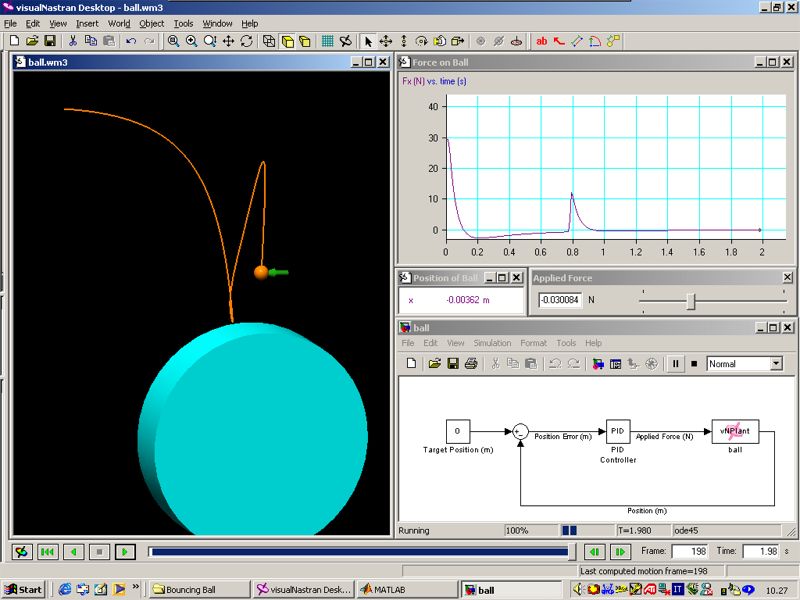The image size is (800, 600).
Task: Click the Simulink save icon
Action: click(x=453, y=364)
